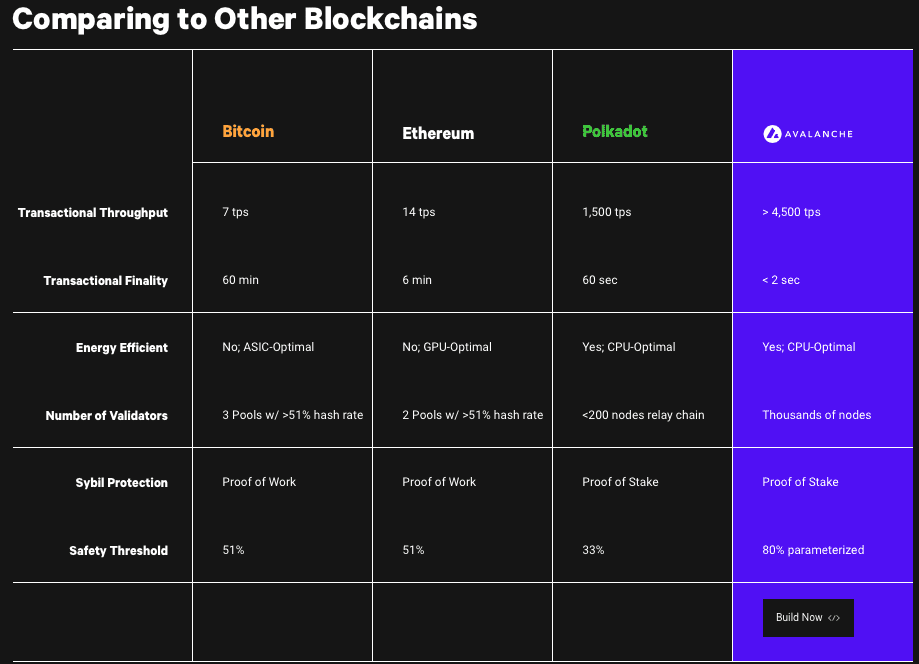Click the '<200 nodes relay chain' cell
919x664 pixels.
[x=643, y=415]
